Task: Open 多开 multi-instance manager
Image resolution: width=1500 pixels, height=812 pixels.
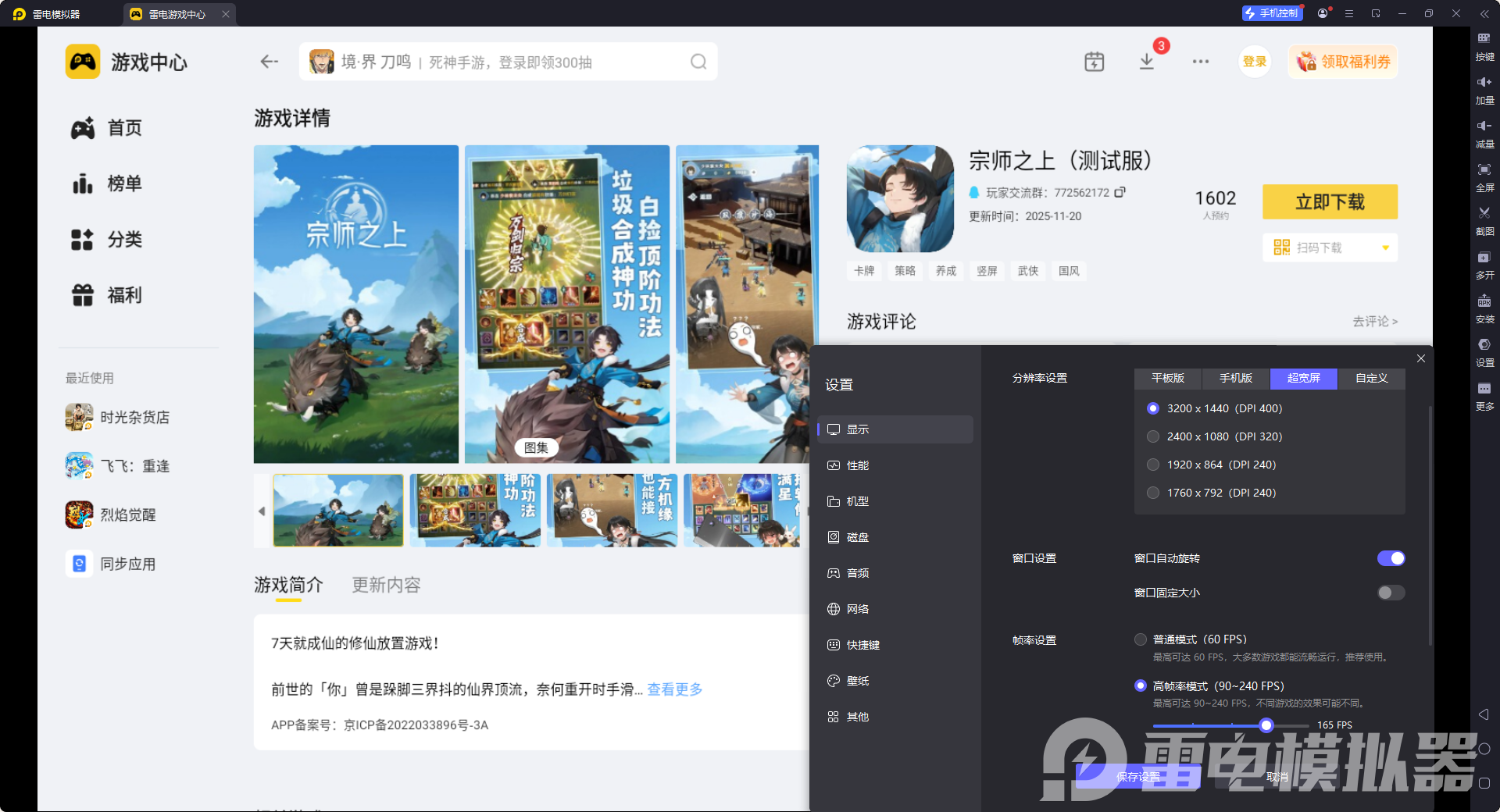Action: pos(1484,265)
